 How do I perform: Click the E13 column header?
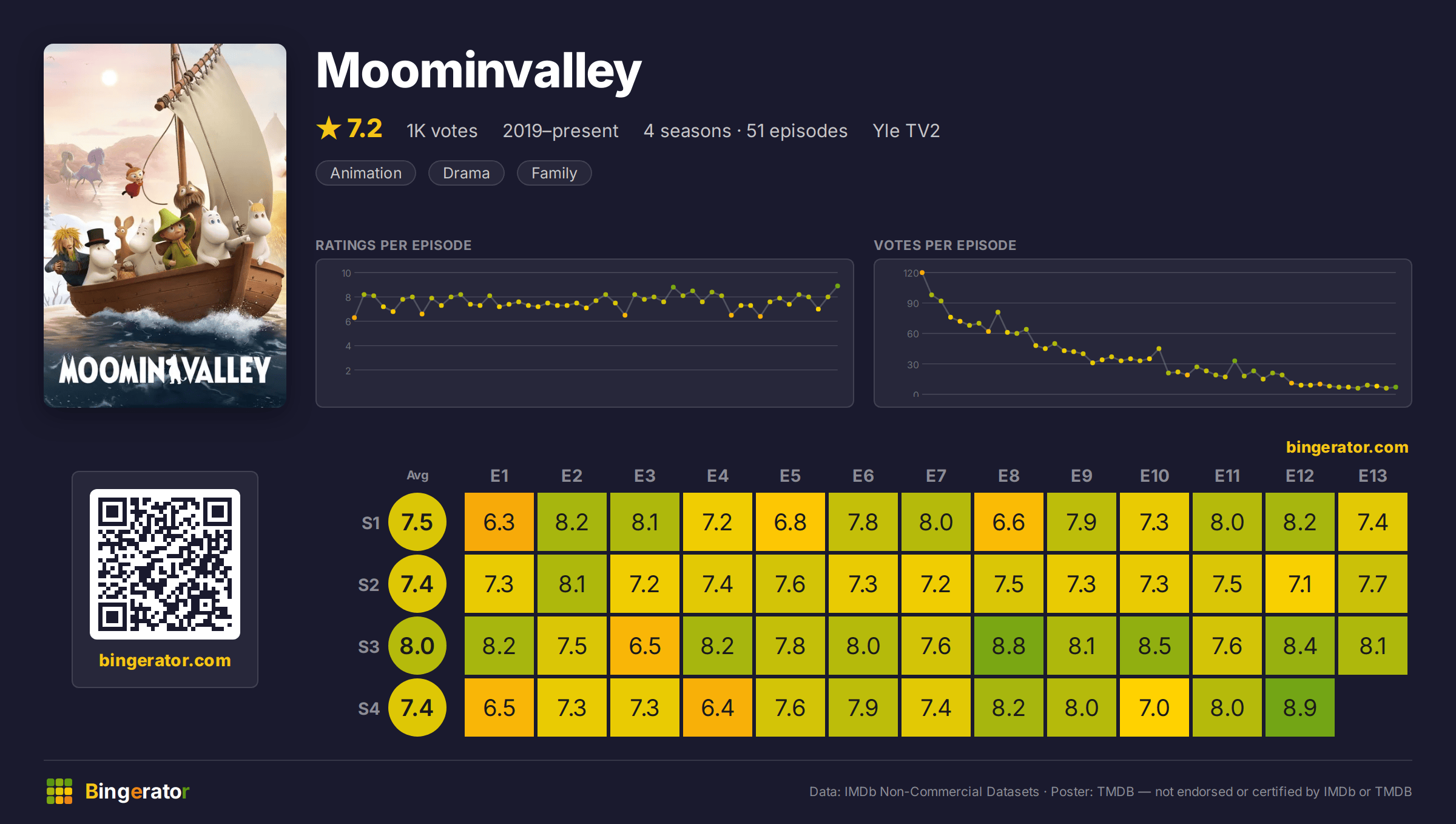pyautogui.click(x=1373, y=476)
